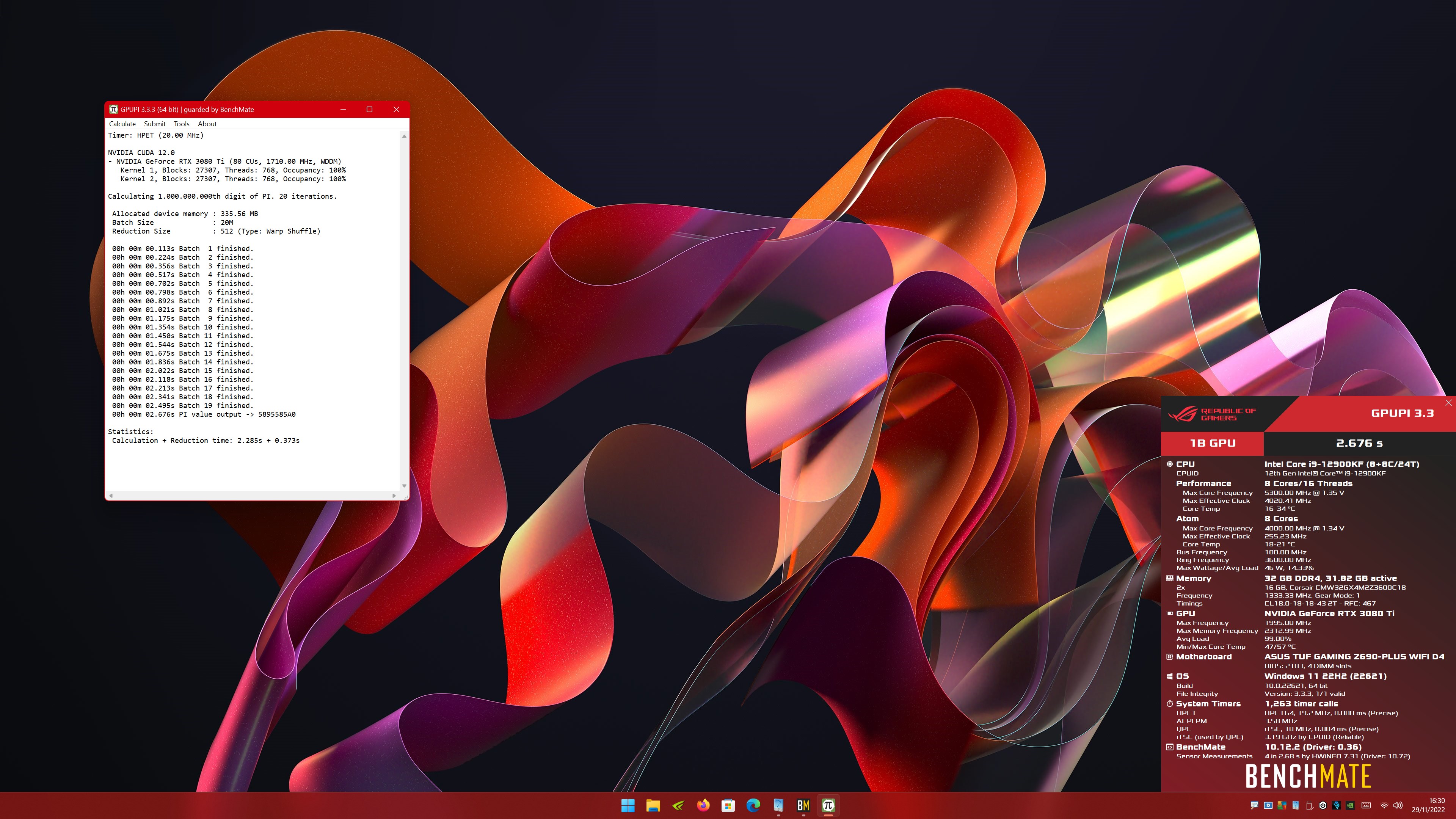Click the Motherboard section icon in BenchMate
The width and height of the screenshot is (1456, 819).
1169,657
